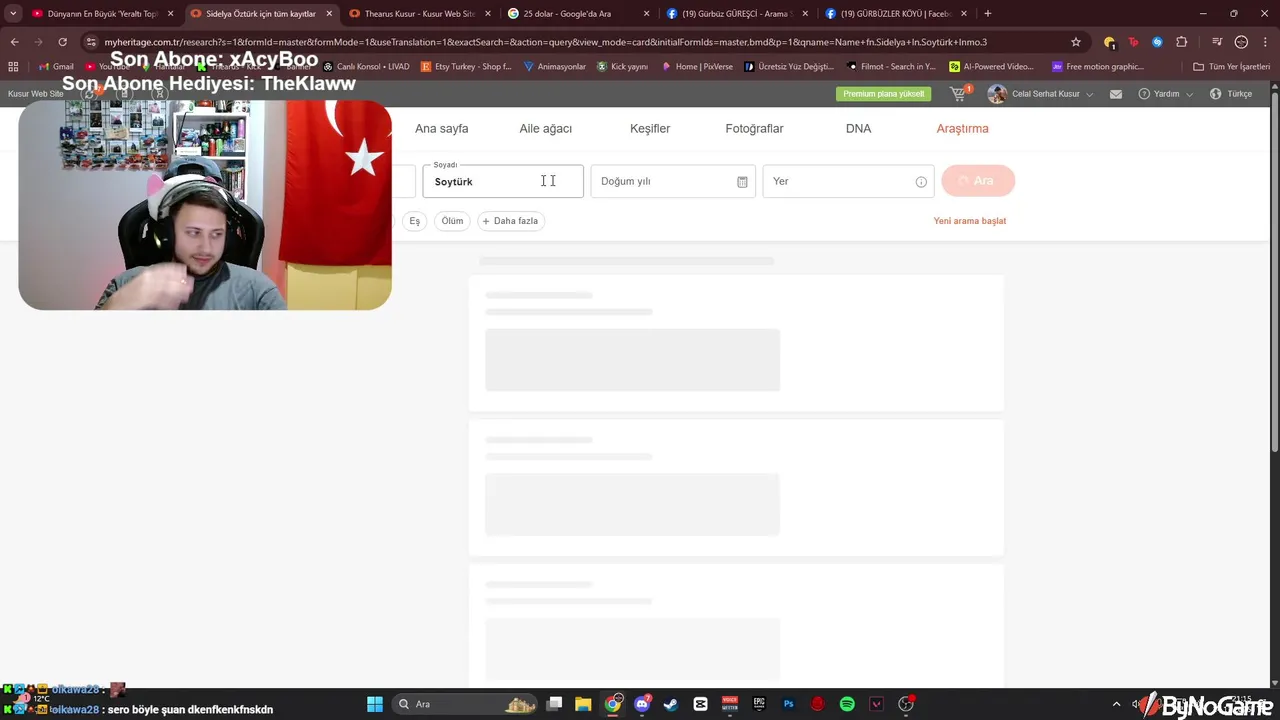Viewport: 1280px width, 720px height.
Task: Open the Araştırma menu
Action: tap(962, 129)
